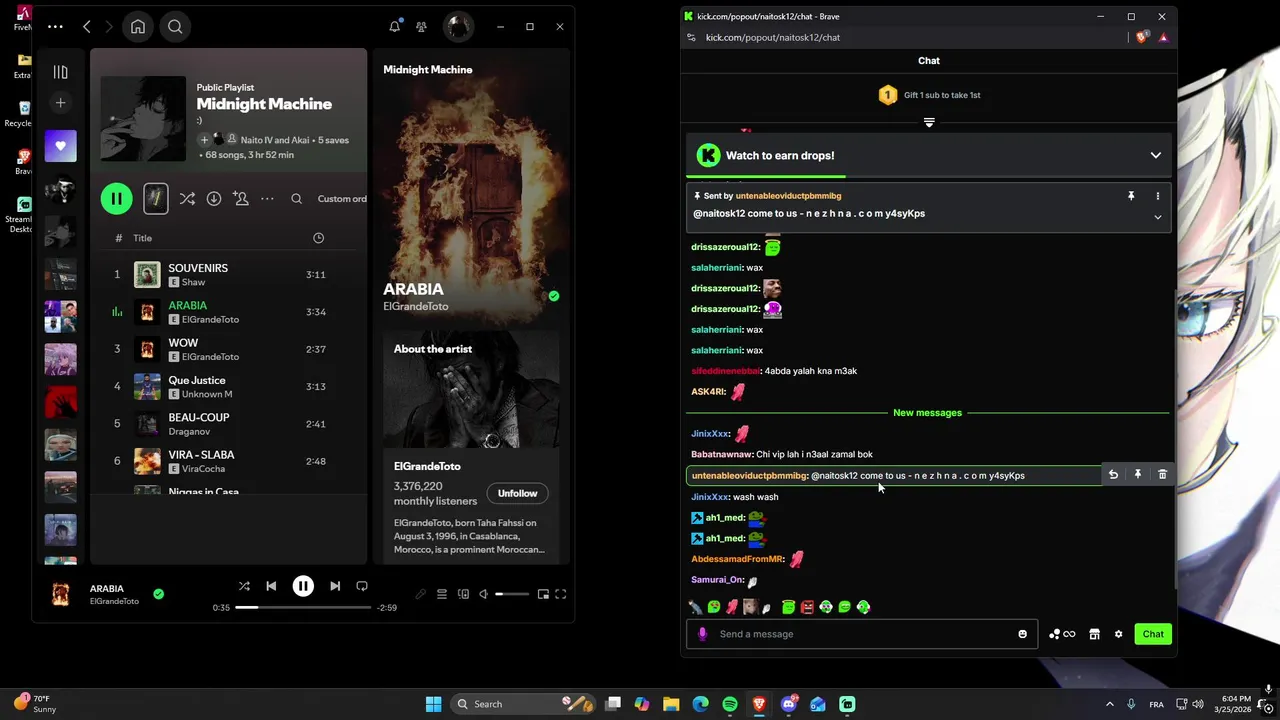Sort tracks by the Title column header

[143, 238]
